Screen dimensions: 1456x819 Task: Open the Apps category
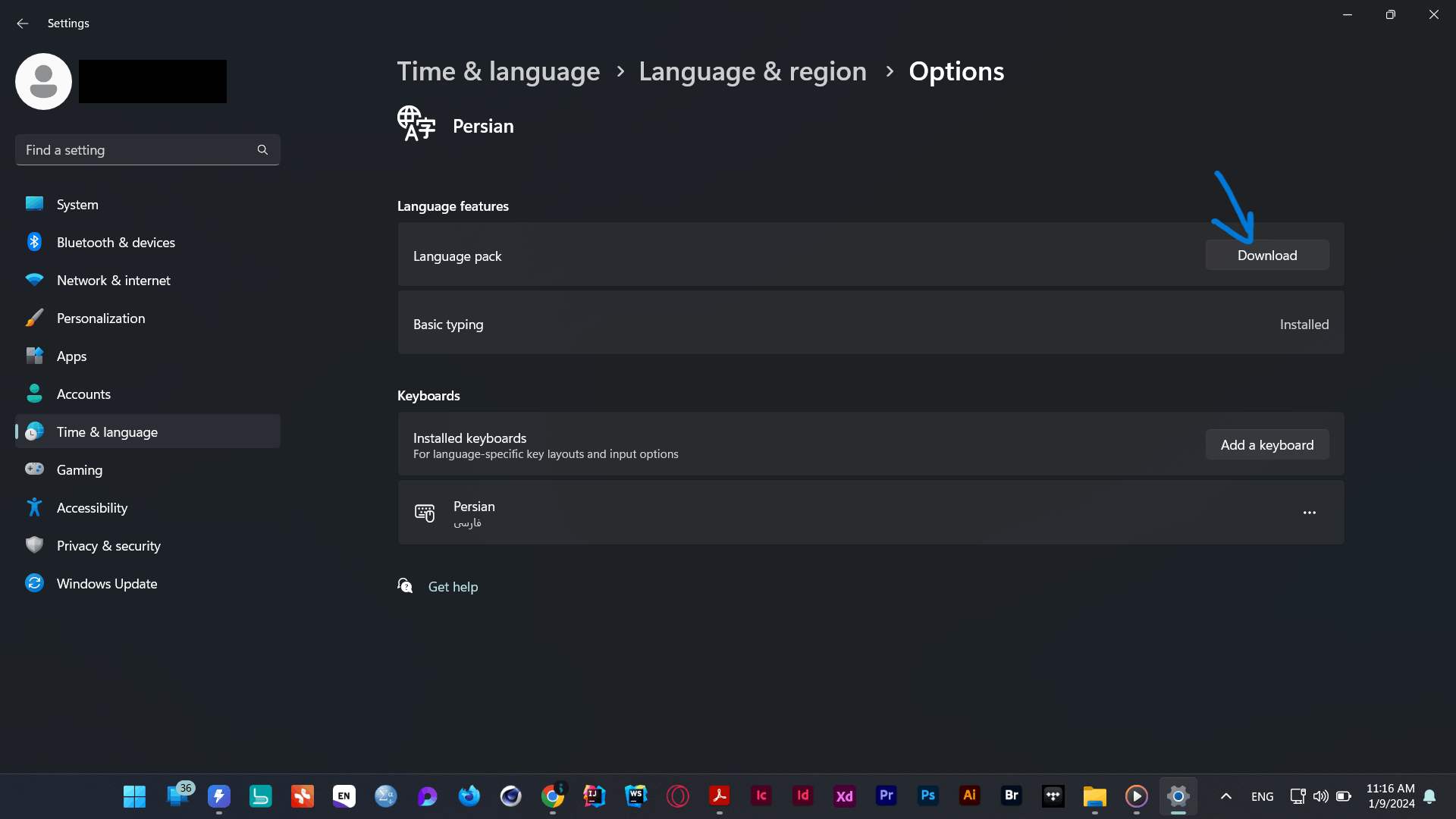pyautogui.click(x=148, y=356)
